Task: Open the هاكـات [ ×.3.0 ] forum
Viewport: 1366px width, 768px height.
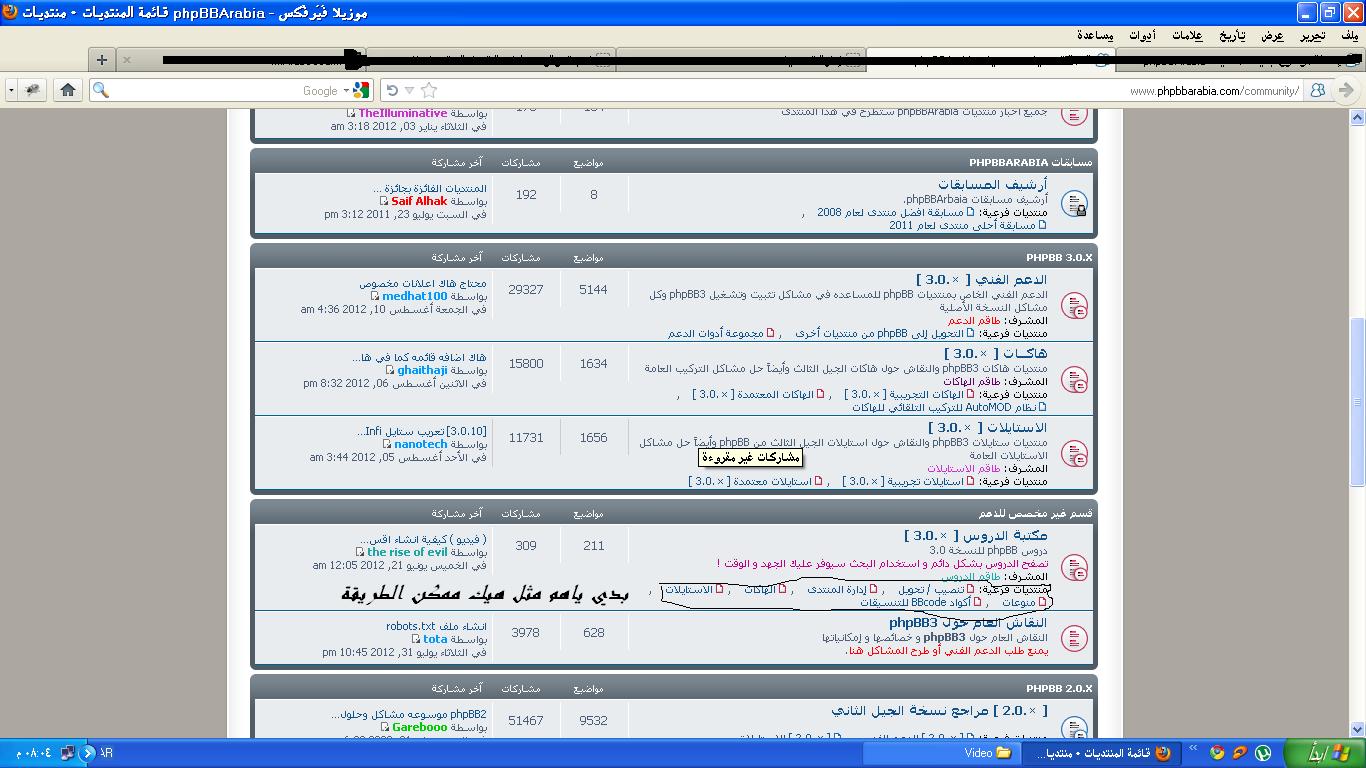Action: tap(996, 354)
